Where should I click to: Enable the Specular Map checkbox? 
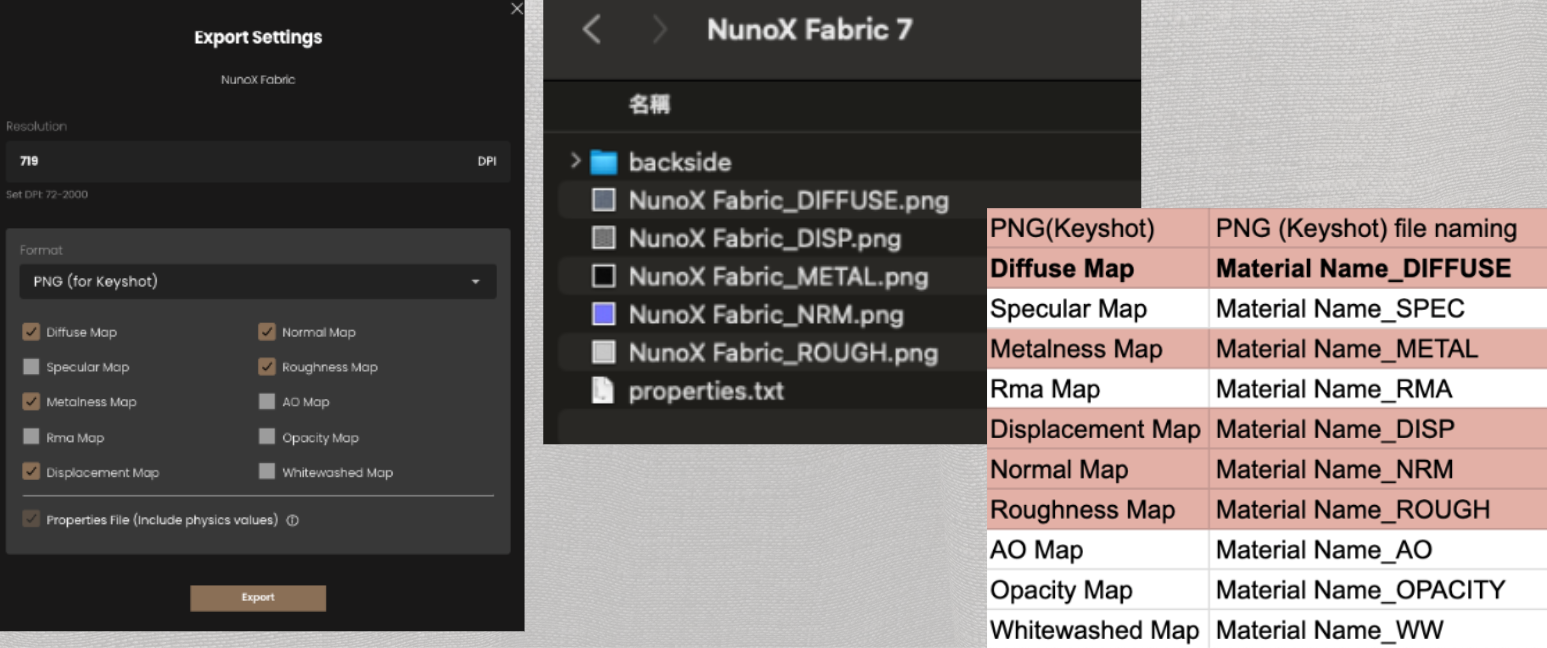pos(31,367)
